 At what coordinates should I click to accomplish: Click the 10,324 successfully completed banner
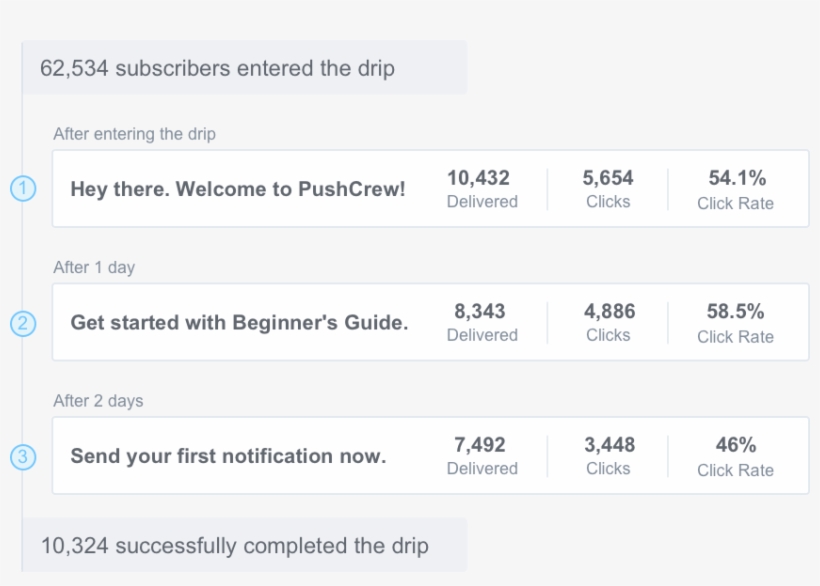(234, 546)
